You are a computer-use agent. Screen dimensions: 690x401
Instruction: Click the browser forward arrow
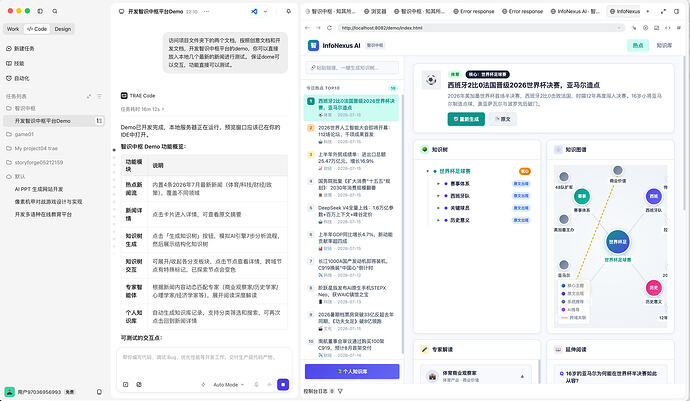coord(318,28)
